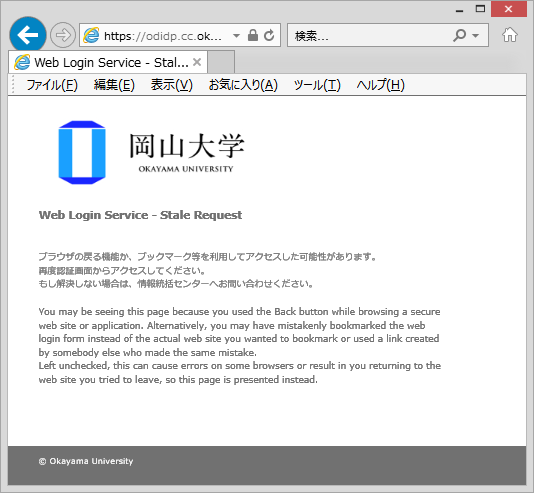534x493 pixels.
Task: Click the line starting もし解決しない場合は
Action: pos(176,284)
